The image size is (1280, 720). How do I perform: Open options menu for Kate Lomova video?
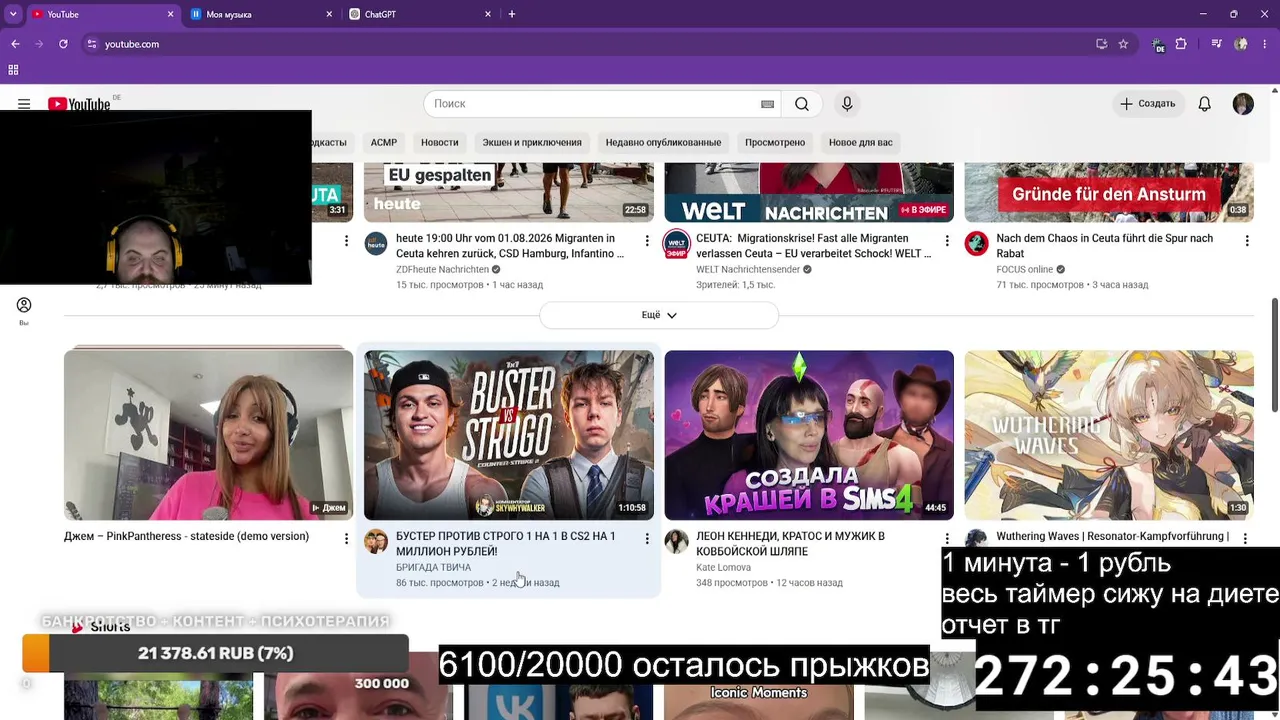click(947, 539)
